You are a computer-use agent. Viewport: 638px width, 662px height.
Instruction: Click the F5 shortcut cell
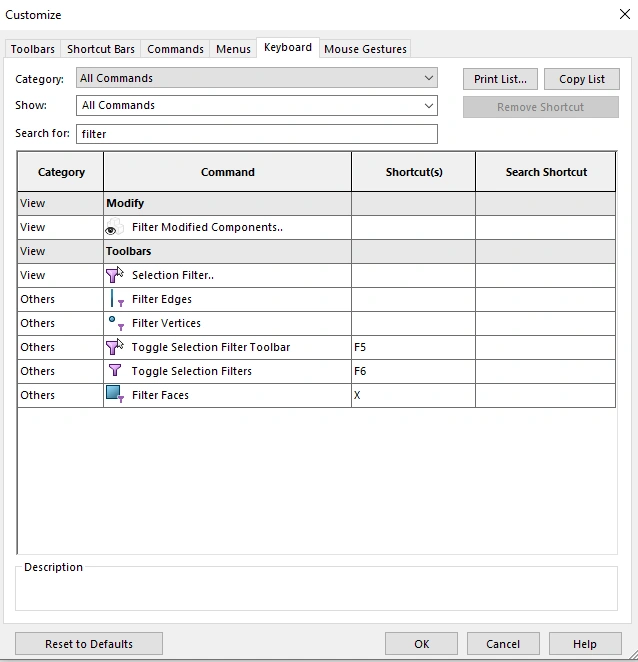pos(413,347)
